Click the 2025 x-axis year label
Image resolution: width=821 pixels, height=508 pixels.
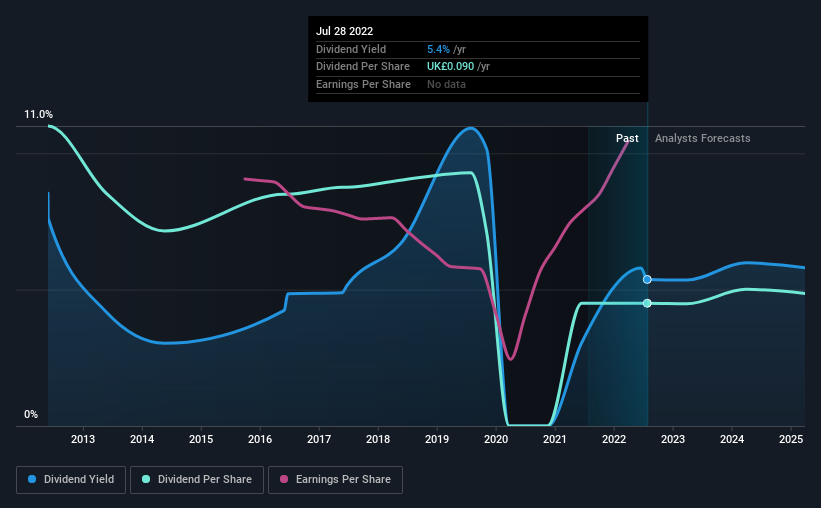coord(791,439)
